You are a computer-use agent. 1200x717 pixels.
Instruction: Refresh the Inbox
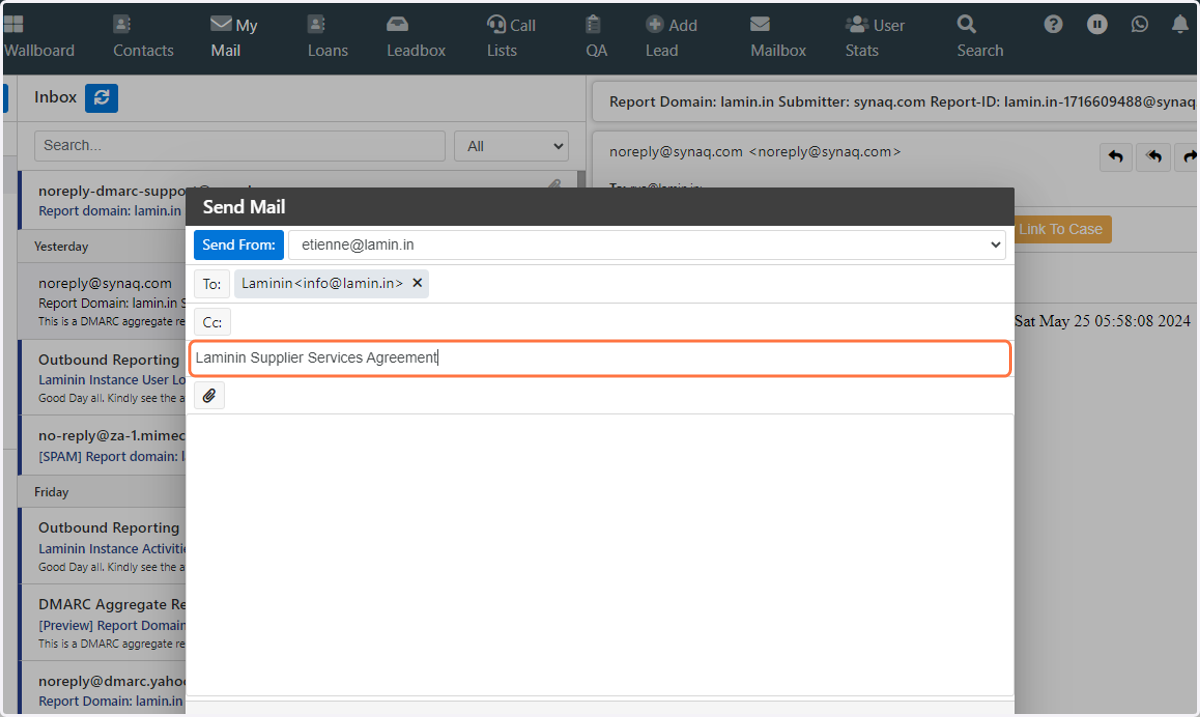tap(102, 97)
